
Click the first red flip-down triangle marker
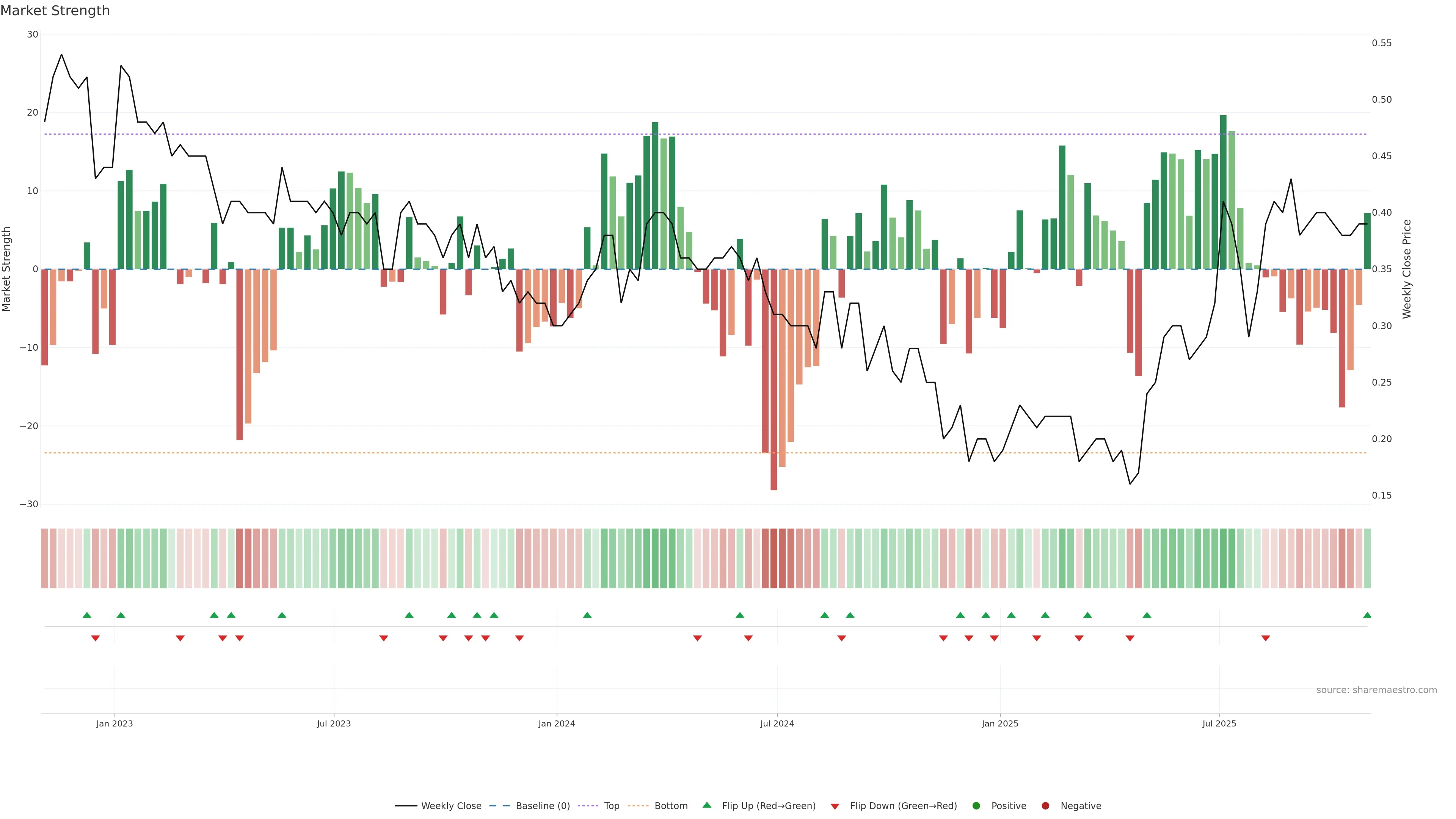pos(95,638)
